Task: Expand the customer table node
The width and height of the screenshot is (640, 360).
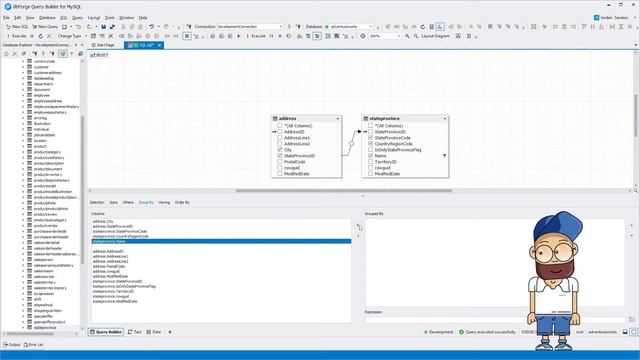Action: [x=23, y=67]
